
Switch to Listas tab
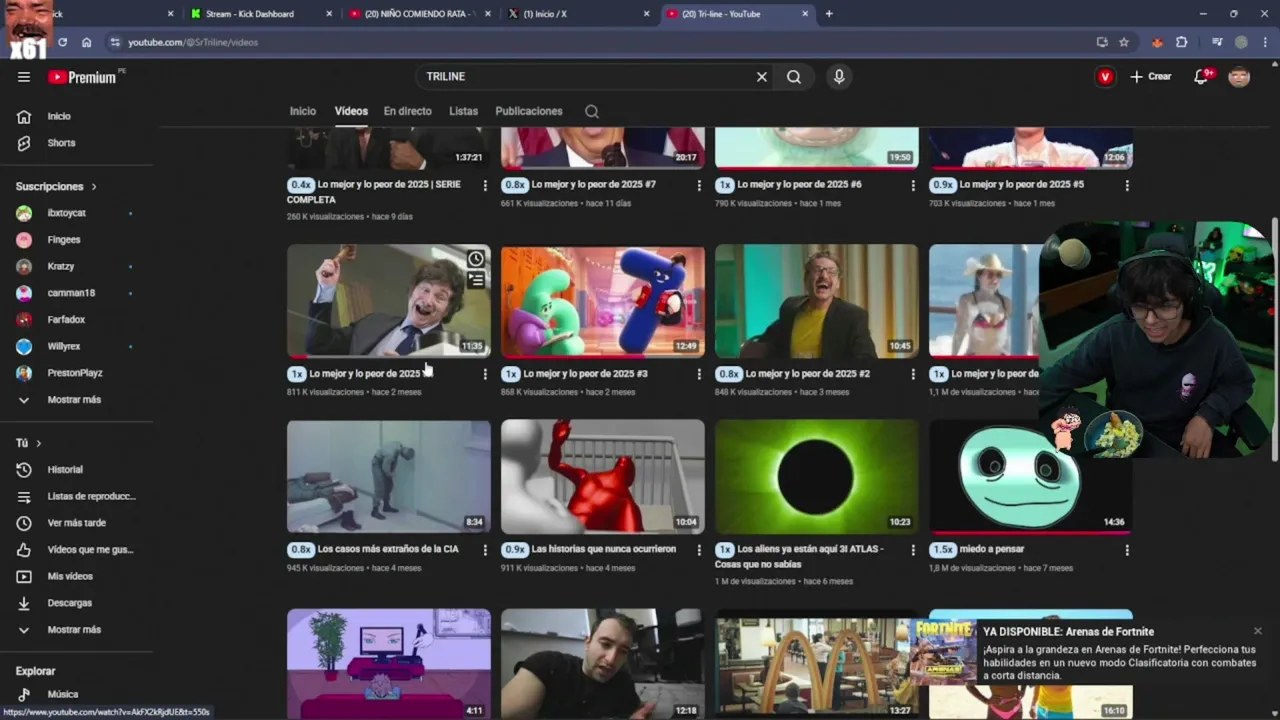pos(463,111)
